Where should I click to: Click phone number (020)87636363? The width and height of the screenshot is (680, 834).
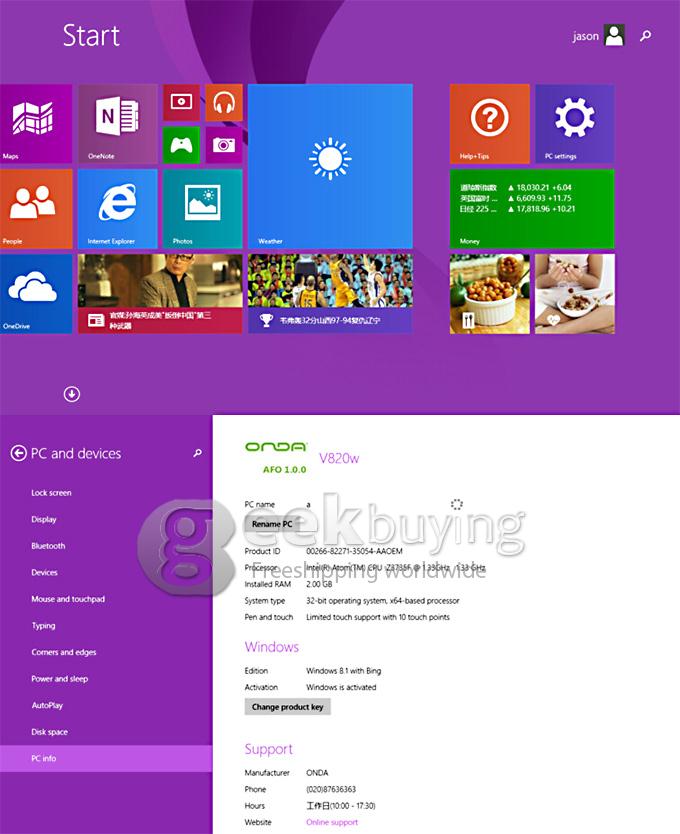pos(331,789)
